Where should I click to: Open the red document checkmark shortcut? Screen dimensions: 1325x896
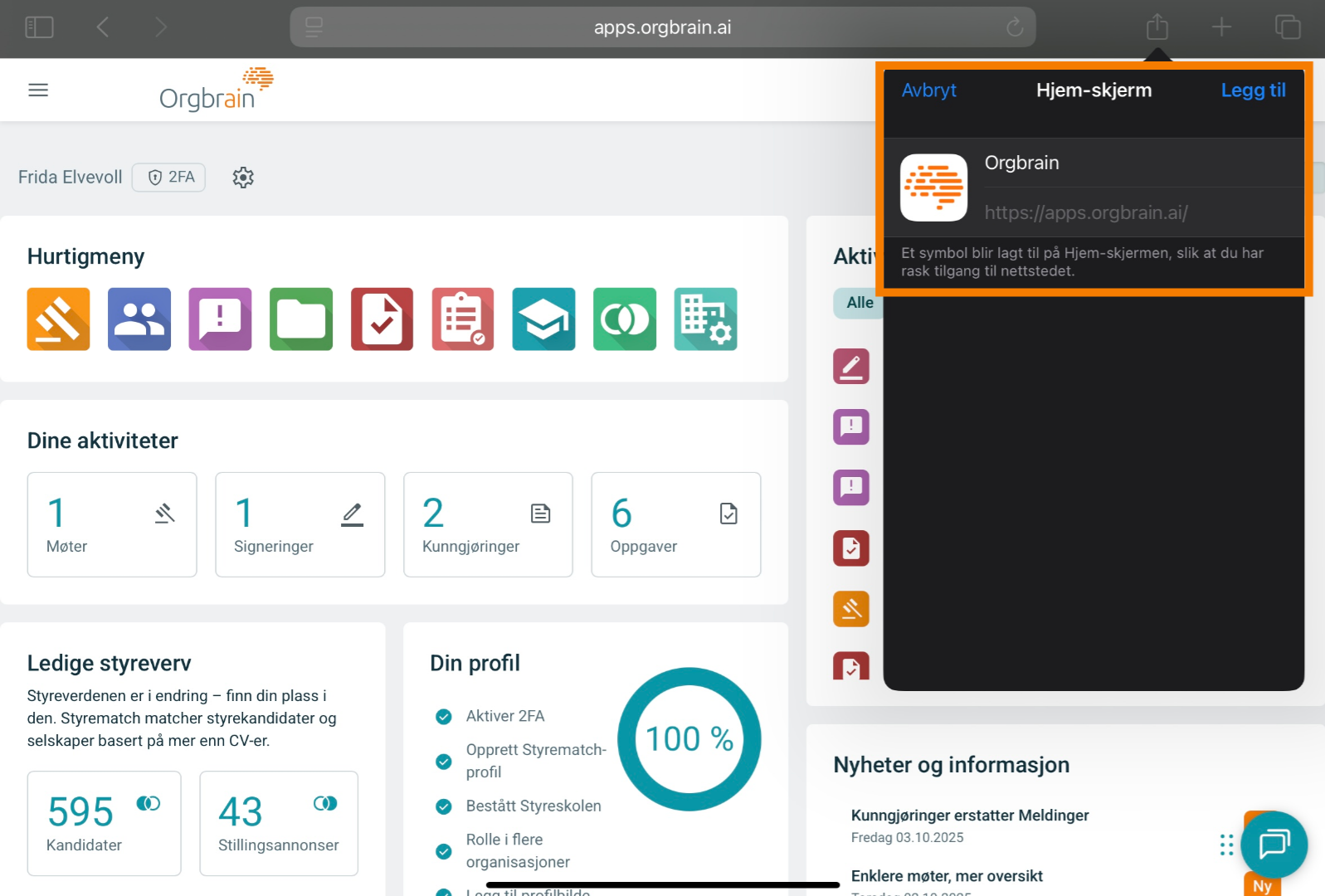pos(382,319)
